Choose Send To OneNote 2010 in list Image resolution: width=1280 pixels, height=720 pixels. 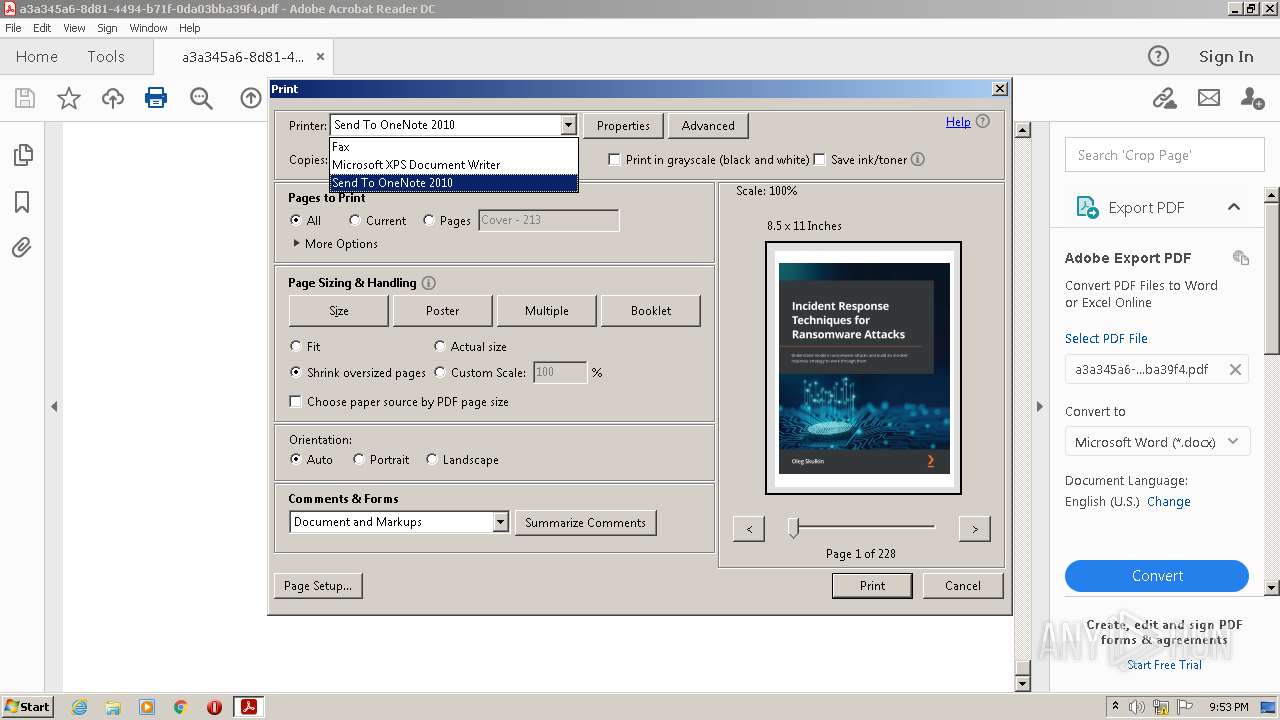point(454,183)
